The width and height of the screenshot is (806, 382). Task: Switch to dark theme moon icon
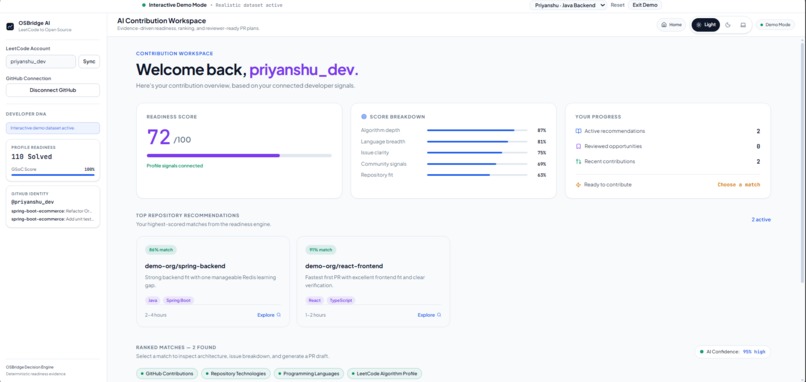point(728,25)
